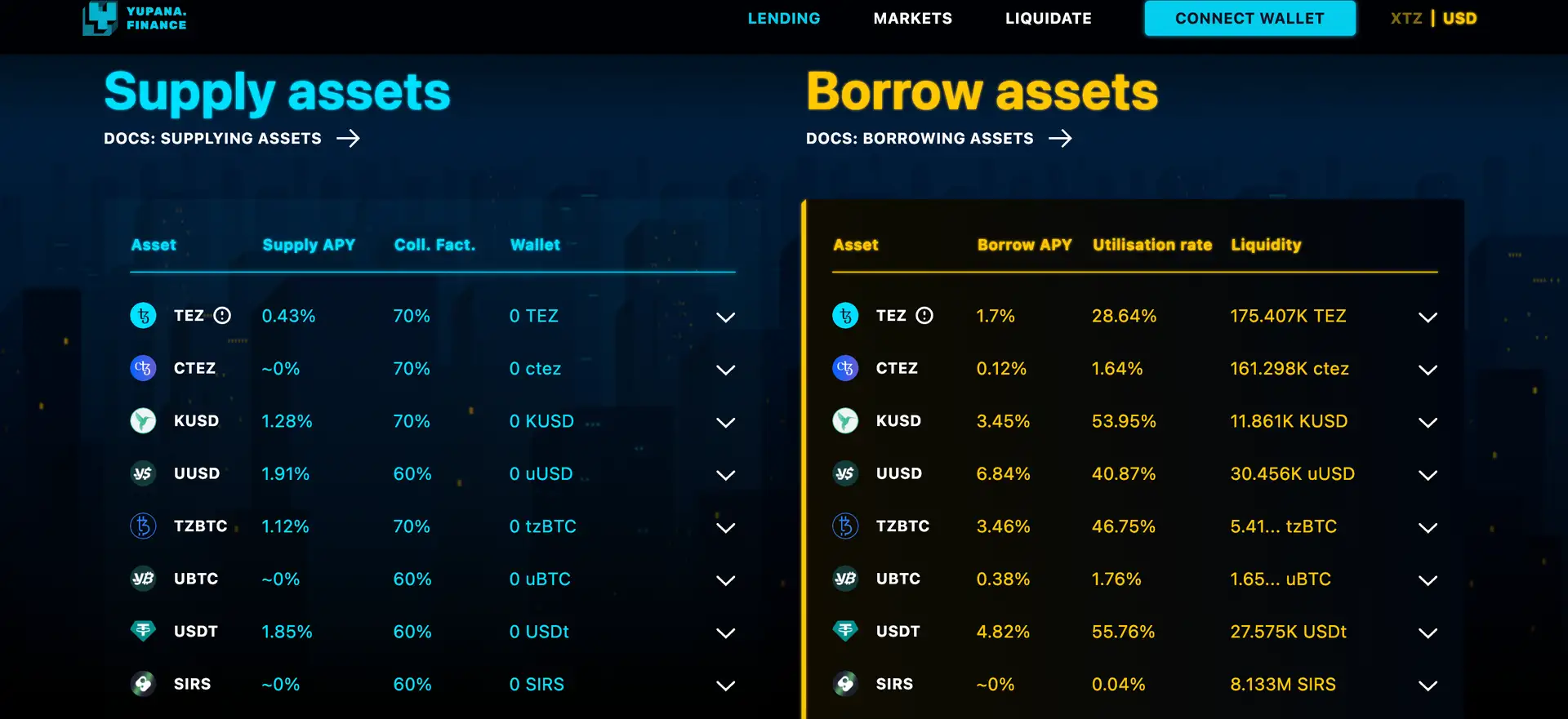Click the TZBTC token icon in Supply table
The image size is (1568, 719).
point(144,526)
